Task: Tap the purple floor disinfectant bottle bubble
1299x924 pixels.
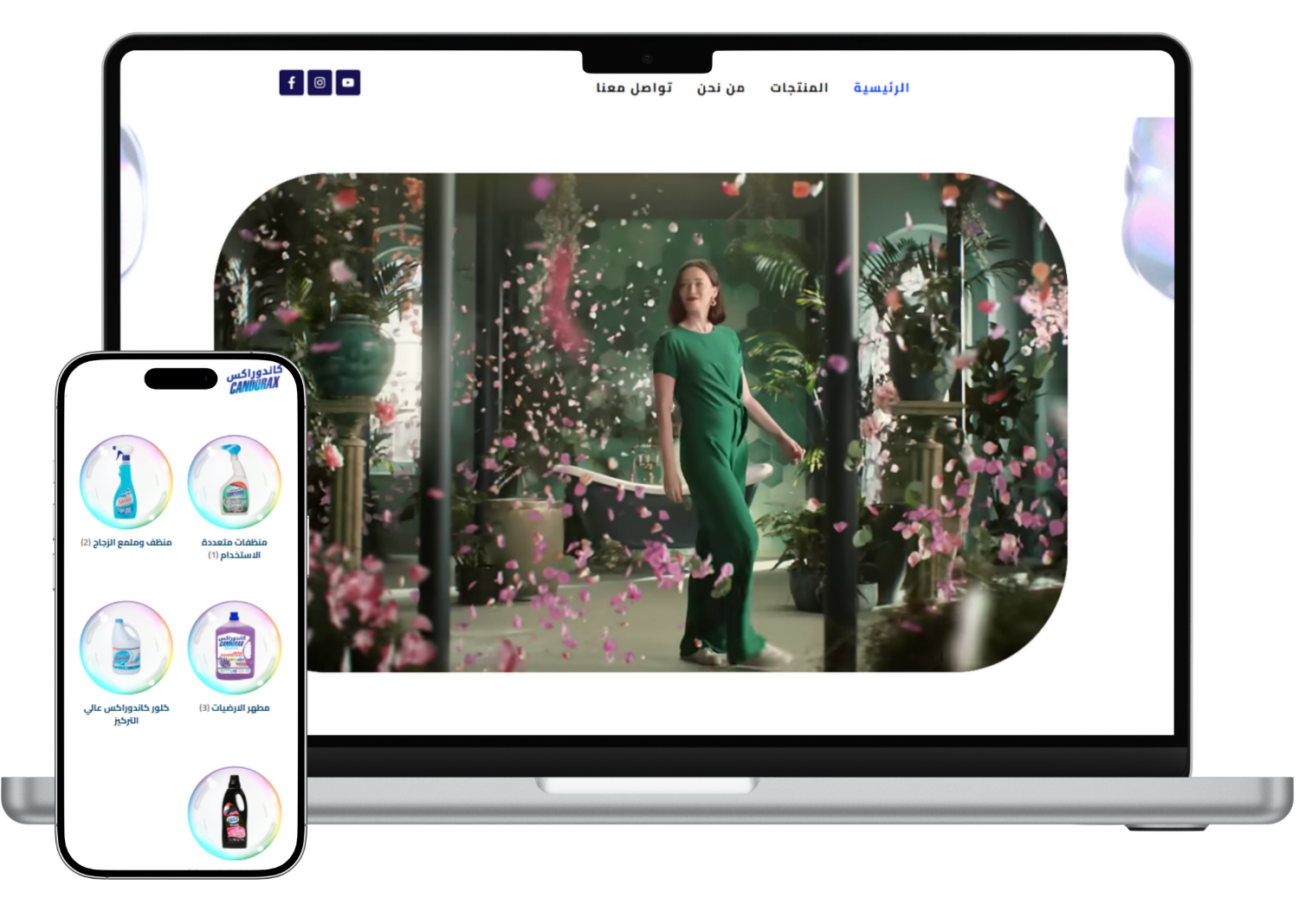Action: [234, 648]
